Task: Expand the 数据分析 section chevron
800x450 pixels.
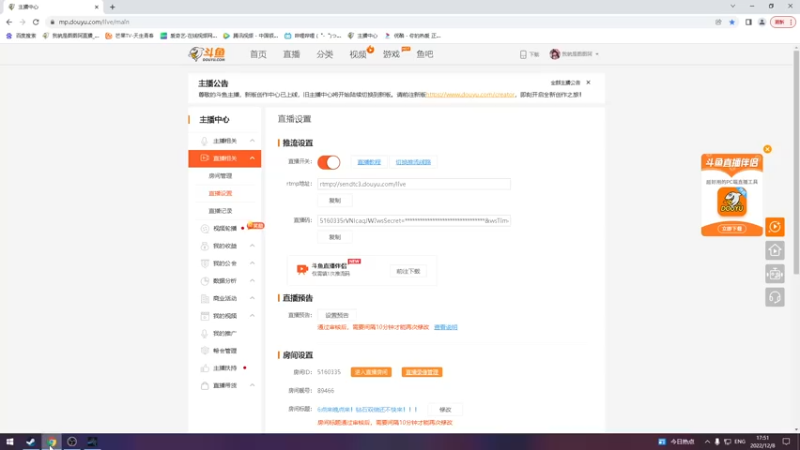Action: pyautogui.click(x=252, y=281)
